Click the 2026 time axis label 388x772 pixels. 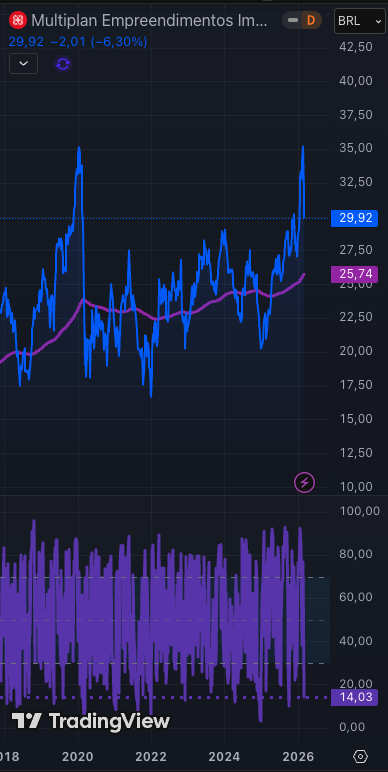(x=298, y=756)
